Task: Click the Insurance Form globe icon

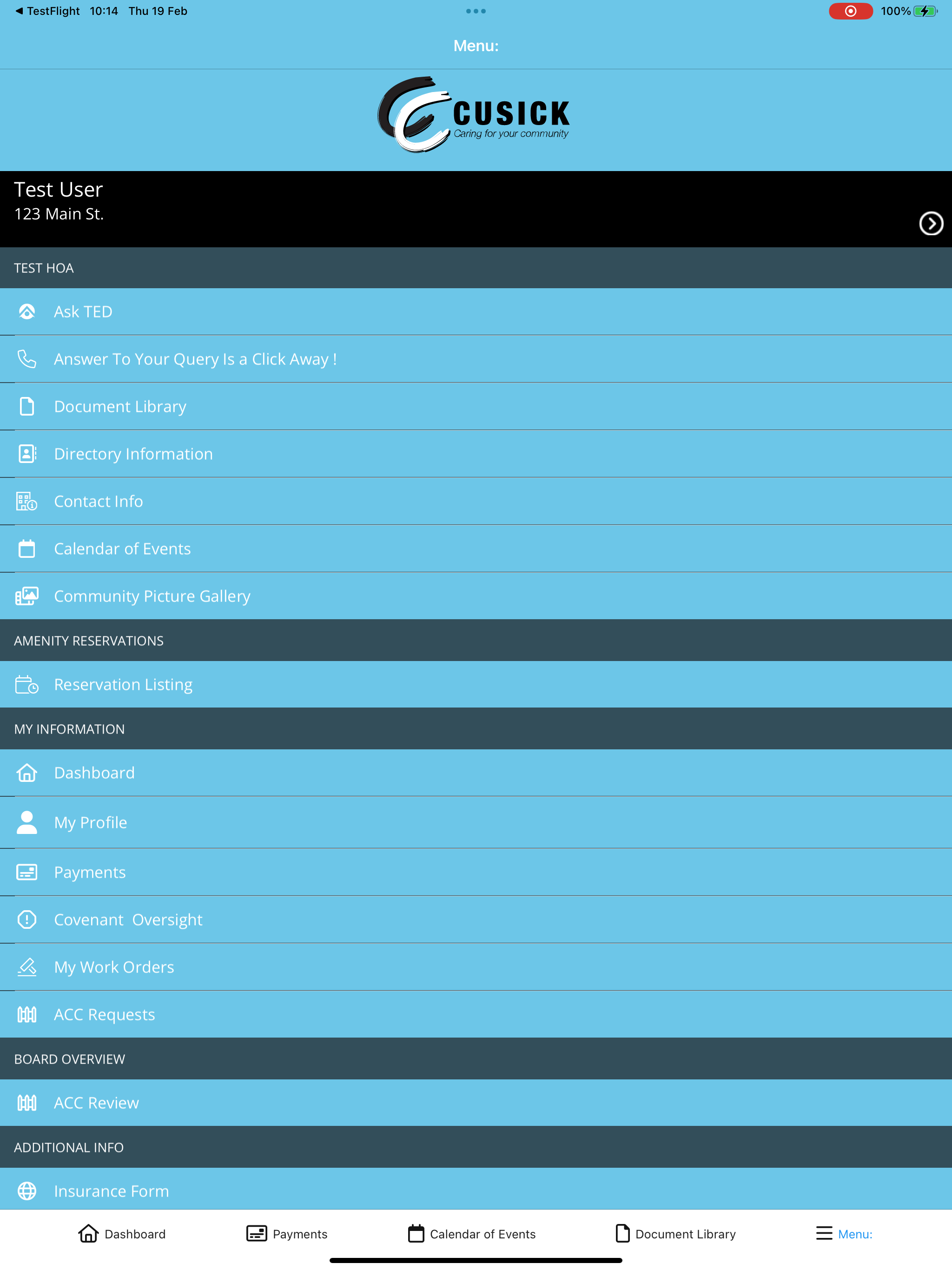Action: point(27,1191)
